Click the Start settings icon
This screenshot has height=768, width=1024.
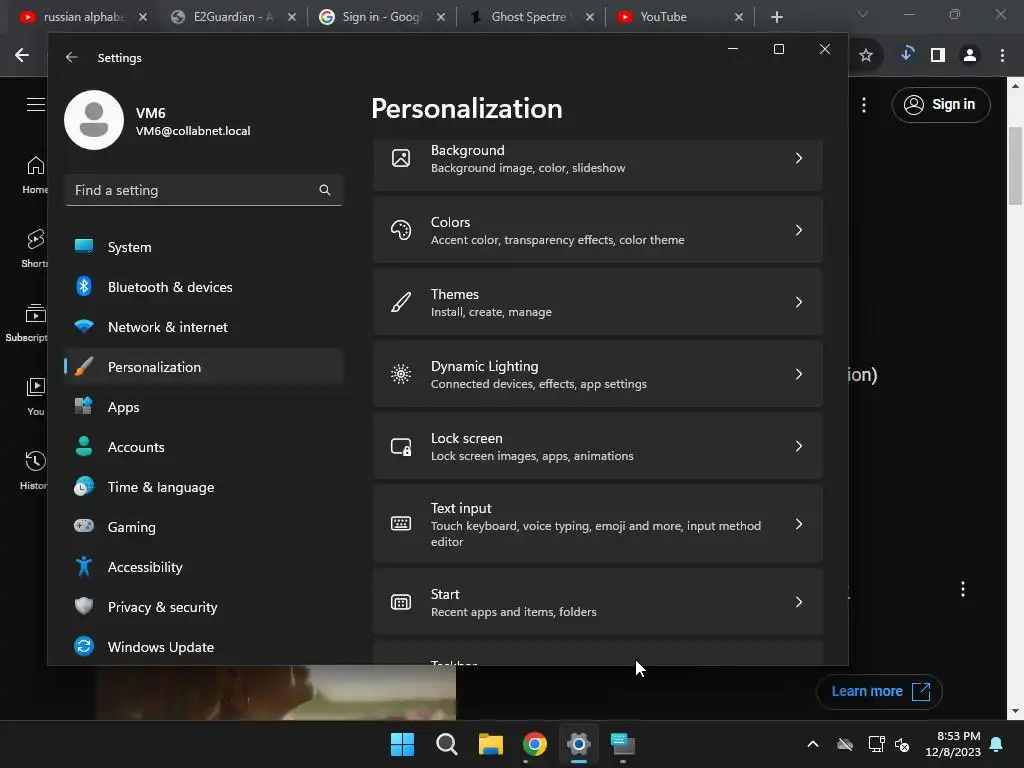point(401,602)
